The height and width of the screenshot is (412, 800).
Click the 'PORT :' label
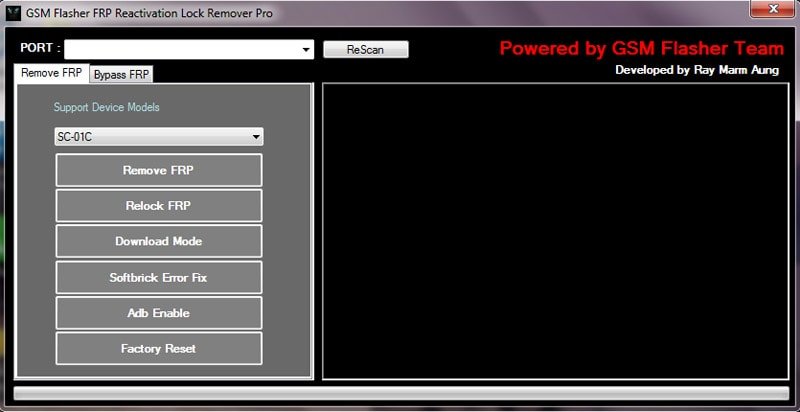click(40, 48)
